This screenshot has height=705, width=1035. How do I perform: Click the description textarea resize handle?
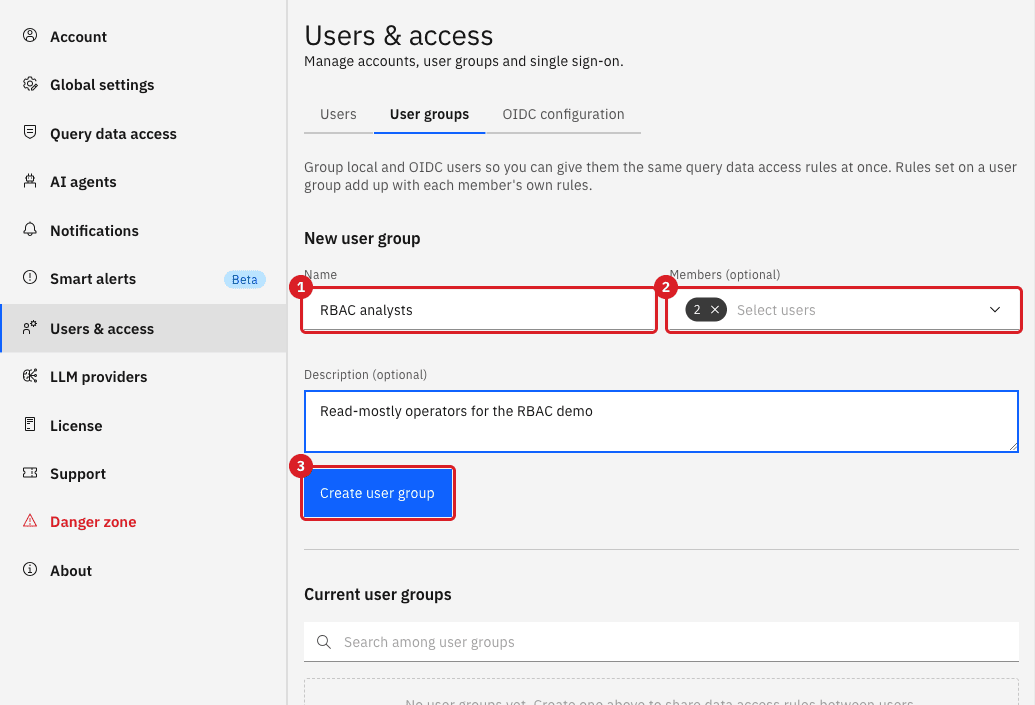[1013, 447]
